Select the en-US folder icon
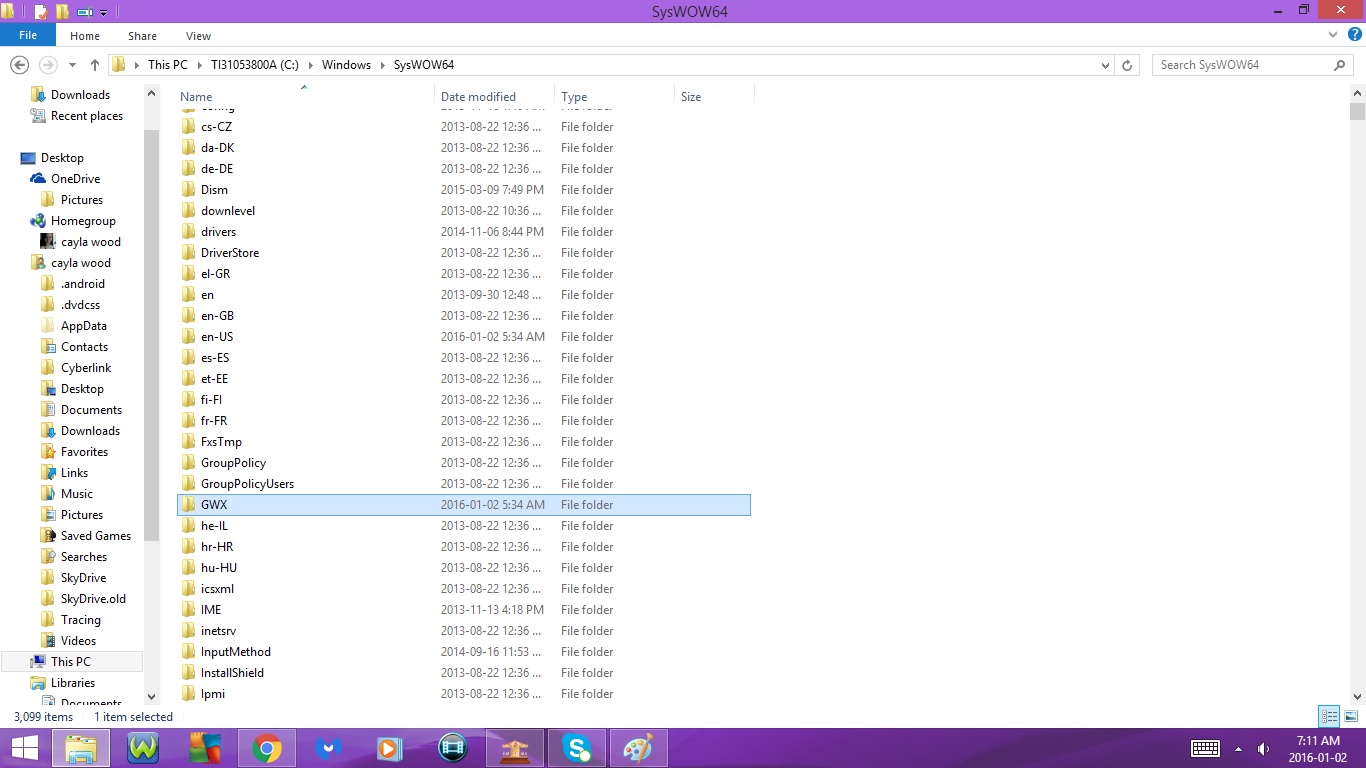 [189, 337]
